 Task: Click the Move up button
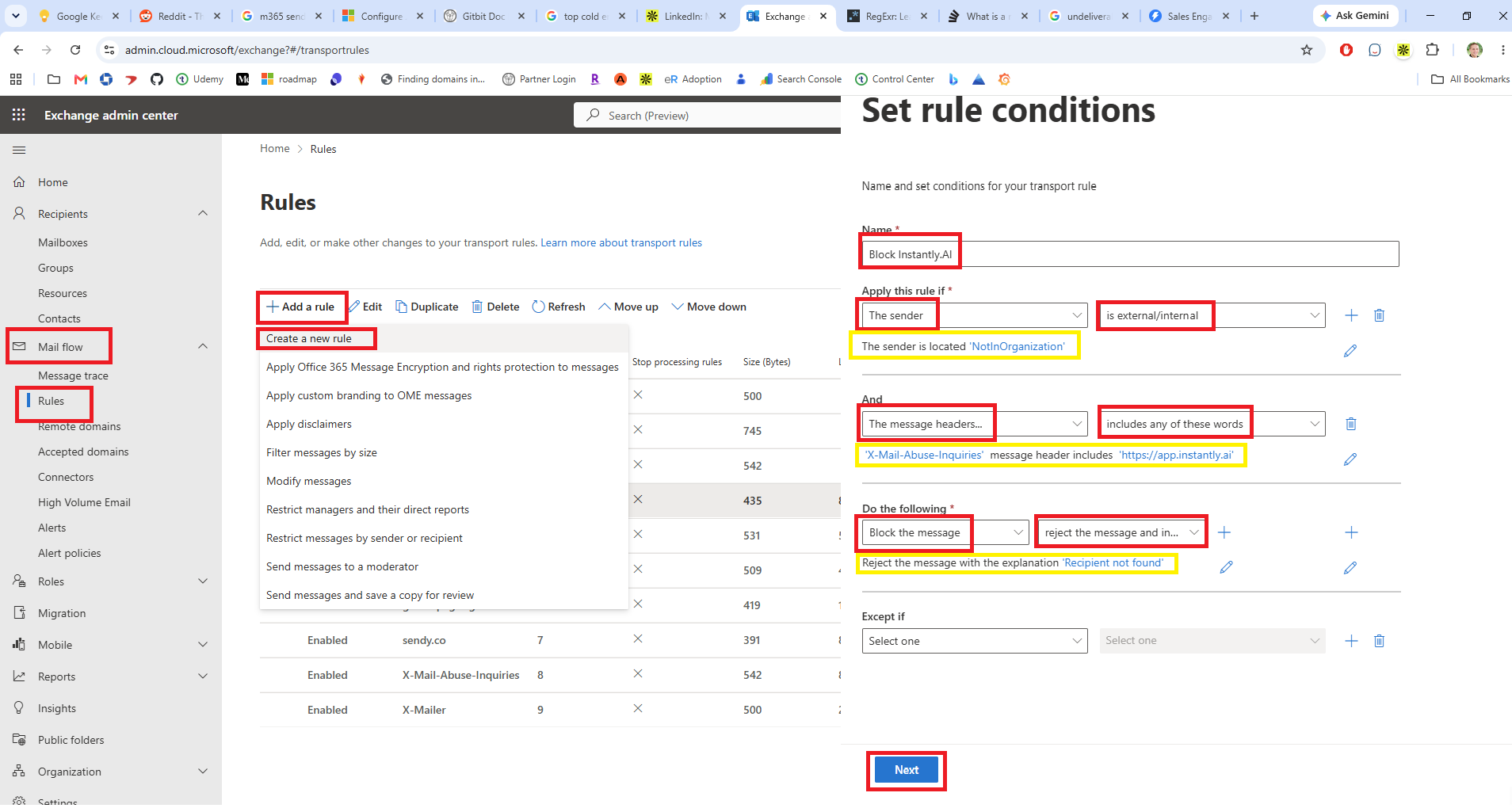[x=628, y=307]
